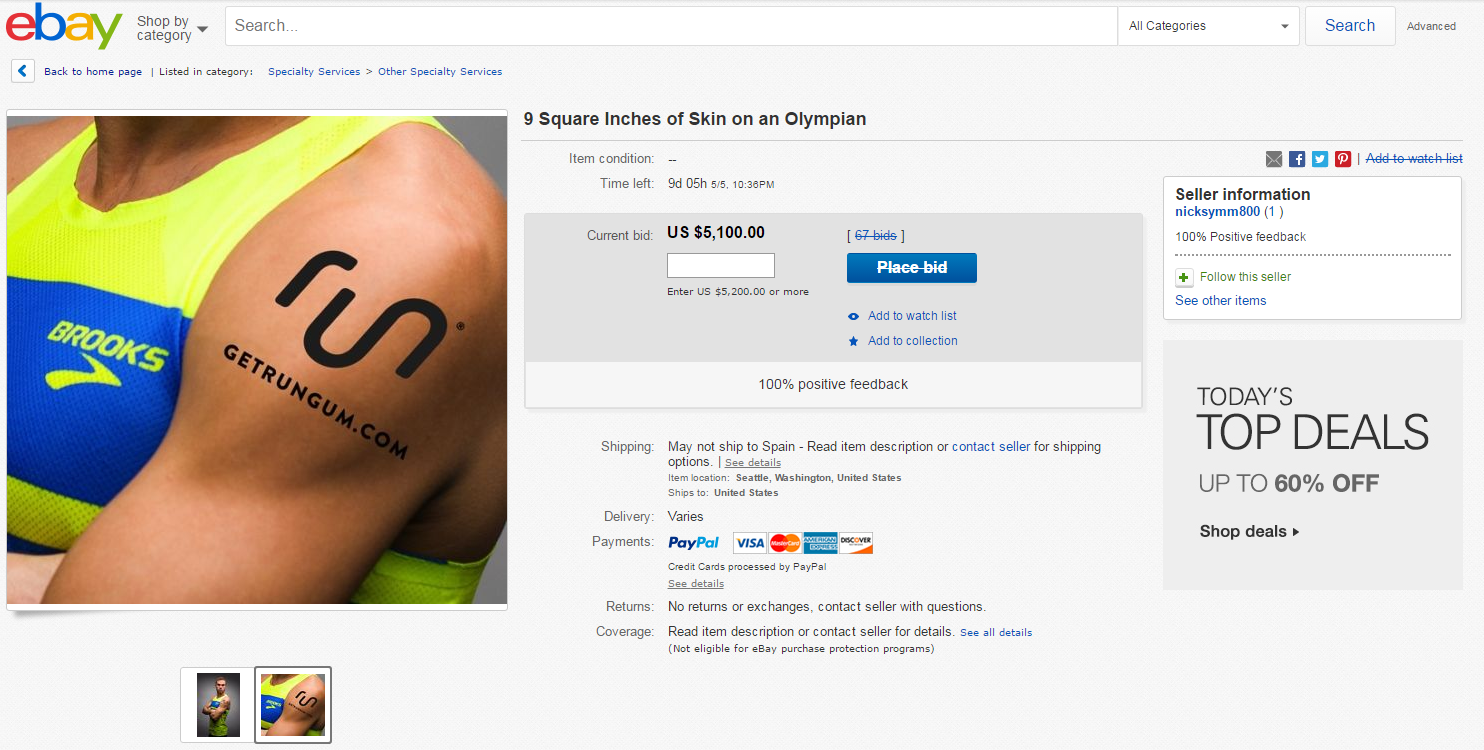Open Other Specialty Services breadcrumb
This screenshot has width=1484, height=750.
point(440,72)
